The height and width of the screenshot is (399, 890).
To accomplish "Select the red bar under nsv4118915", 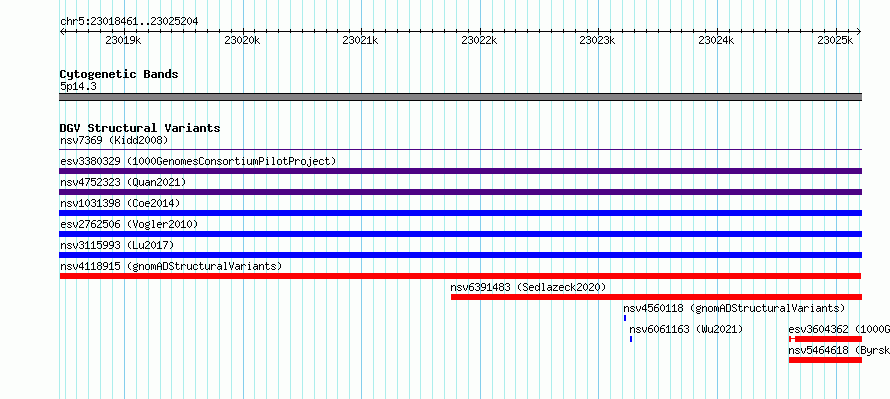I will pos(461,276).
